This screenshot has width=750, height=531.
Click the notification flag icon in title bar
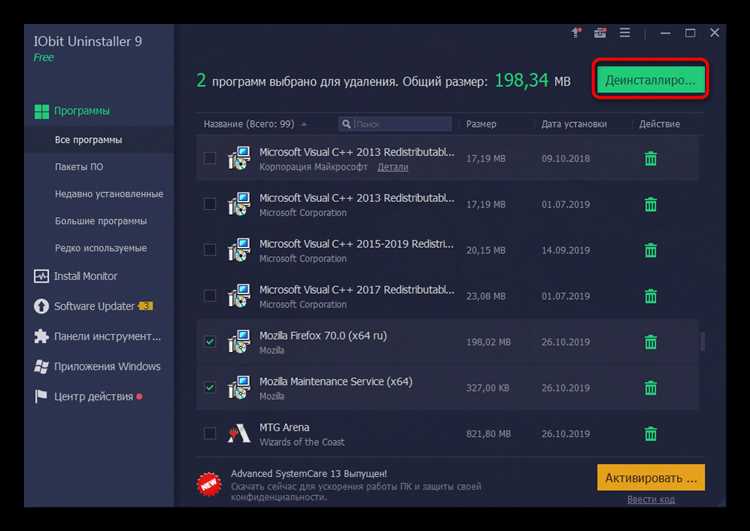coord(576,33)
